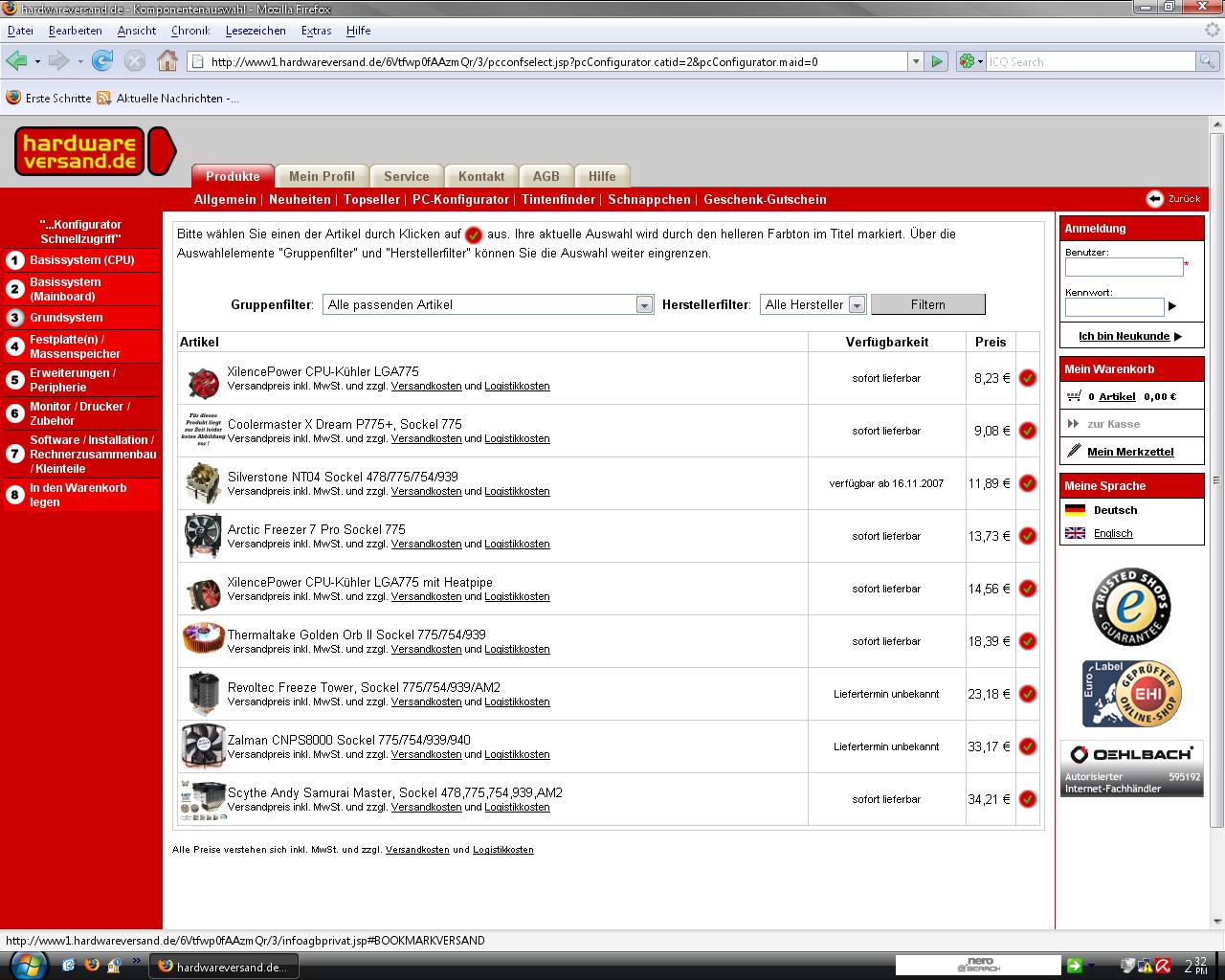The image size is (1225, 980).
Task: Open the Lesezeichen menu
Action: [x=256, y=31]
